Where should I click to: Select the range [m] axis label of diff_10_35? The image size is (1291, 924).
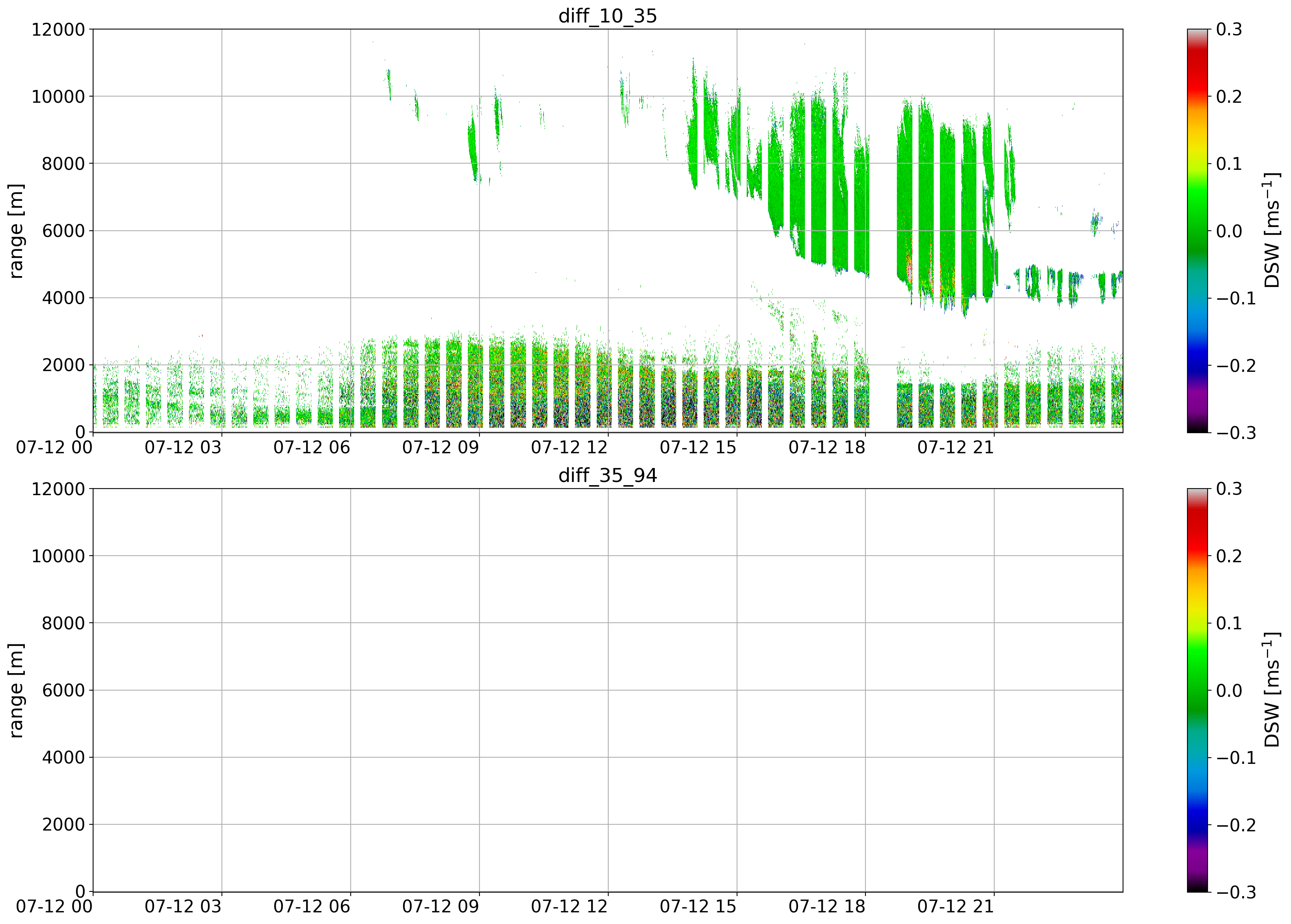pos(16,231)
